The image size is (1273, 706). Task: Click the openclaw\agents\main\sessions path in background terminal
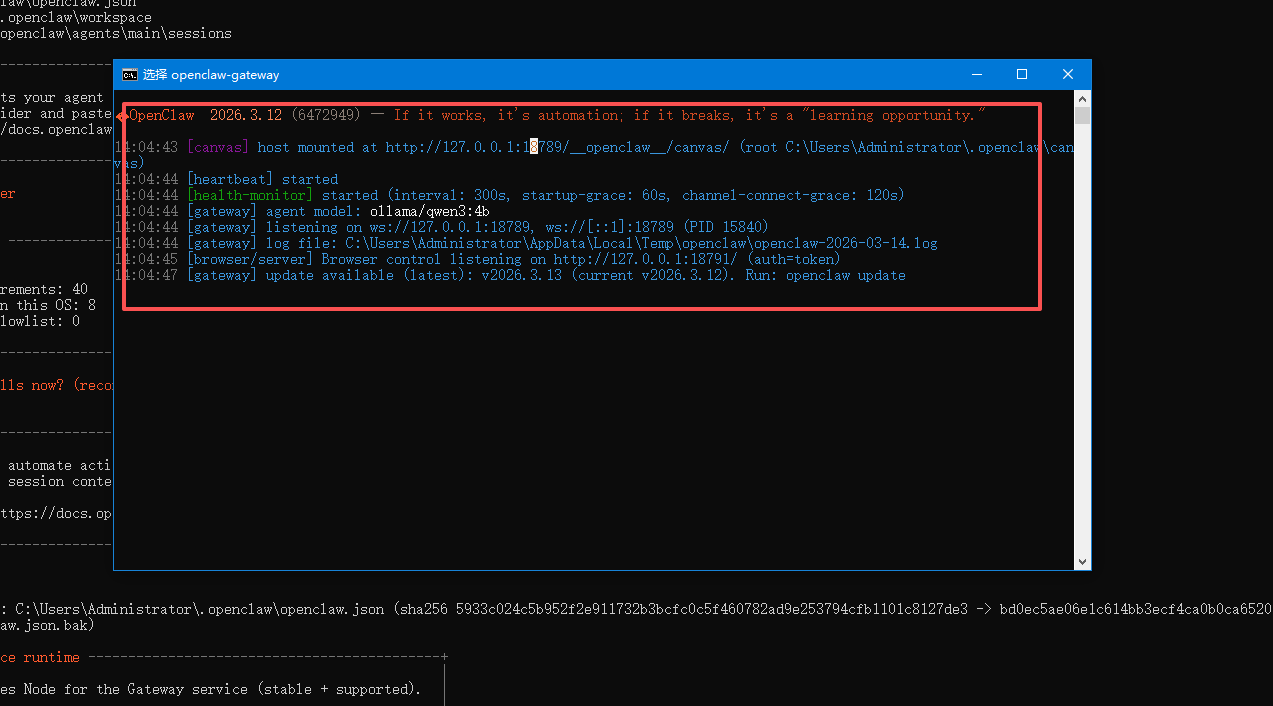pyautogui.click(x=116, y=33)
